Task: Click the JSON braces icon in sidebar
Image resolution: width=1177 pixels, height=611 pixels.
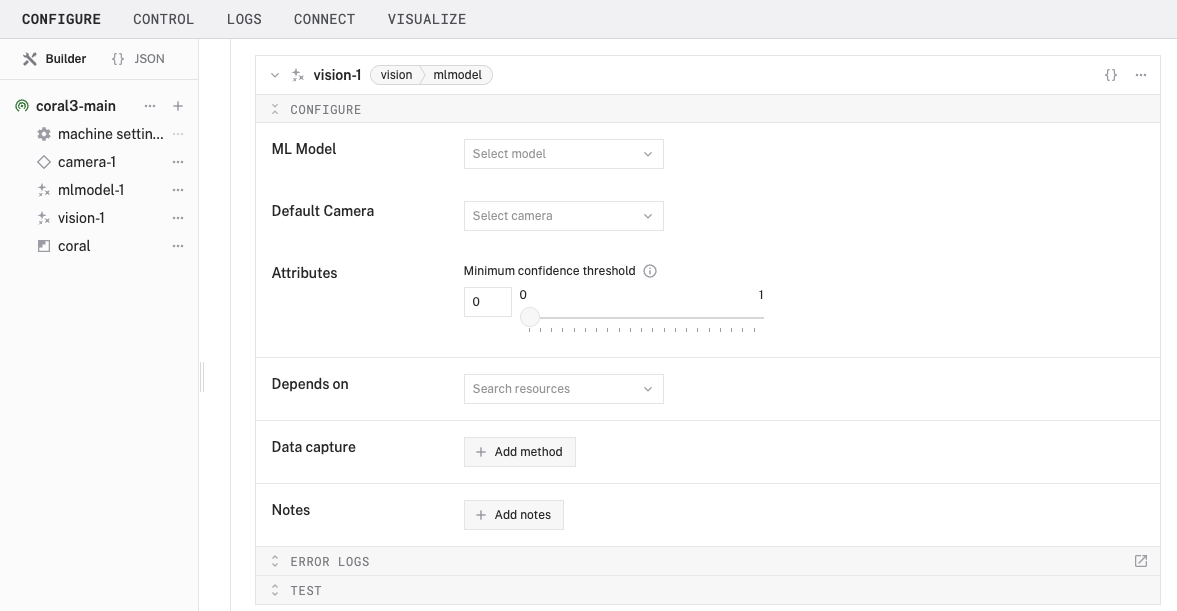Action: pos(118,59)
